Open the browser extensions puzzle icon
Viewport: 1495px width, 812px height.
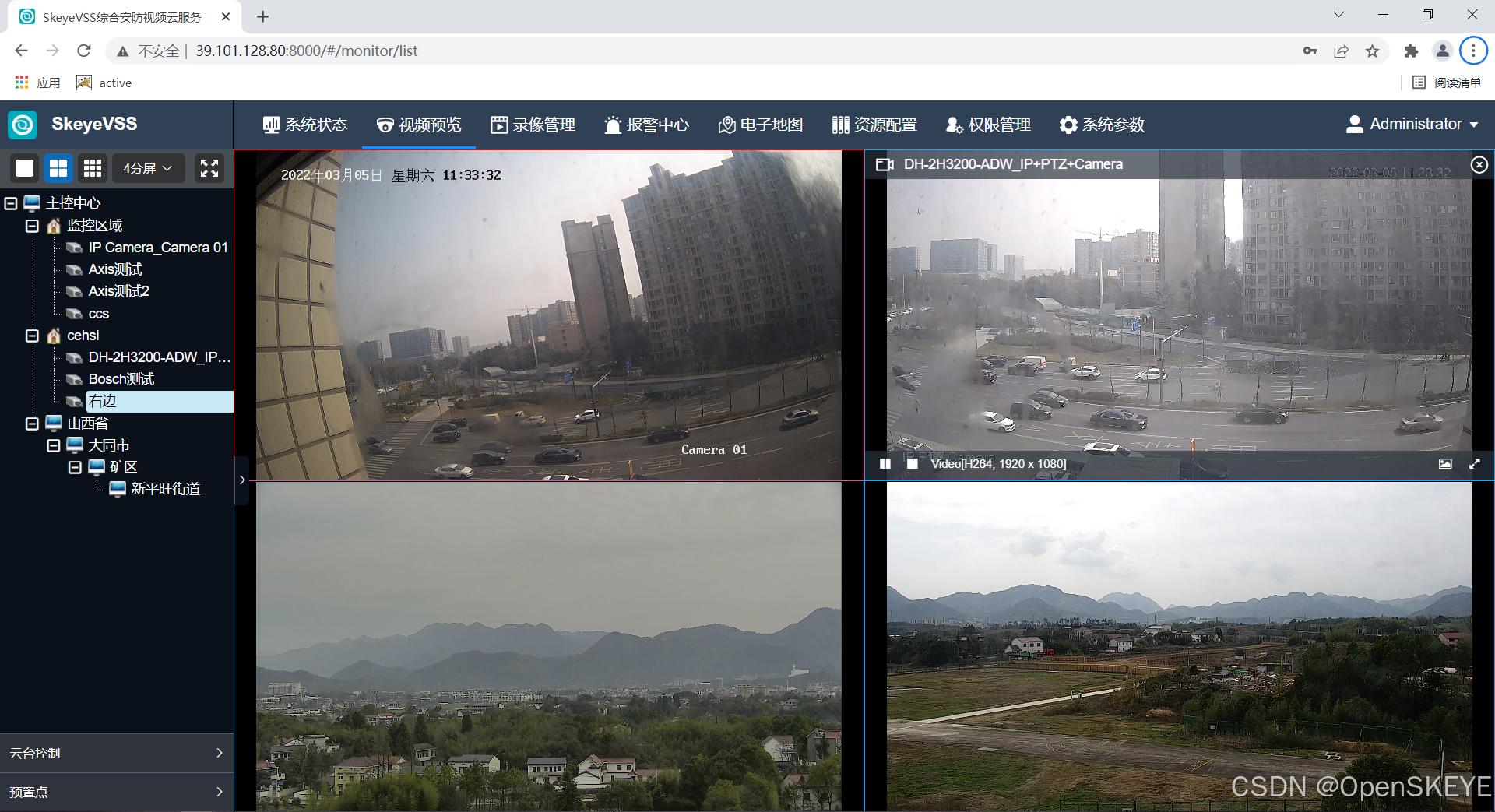click(x=1411, y=51)
